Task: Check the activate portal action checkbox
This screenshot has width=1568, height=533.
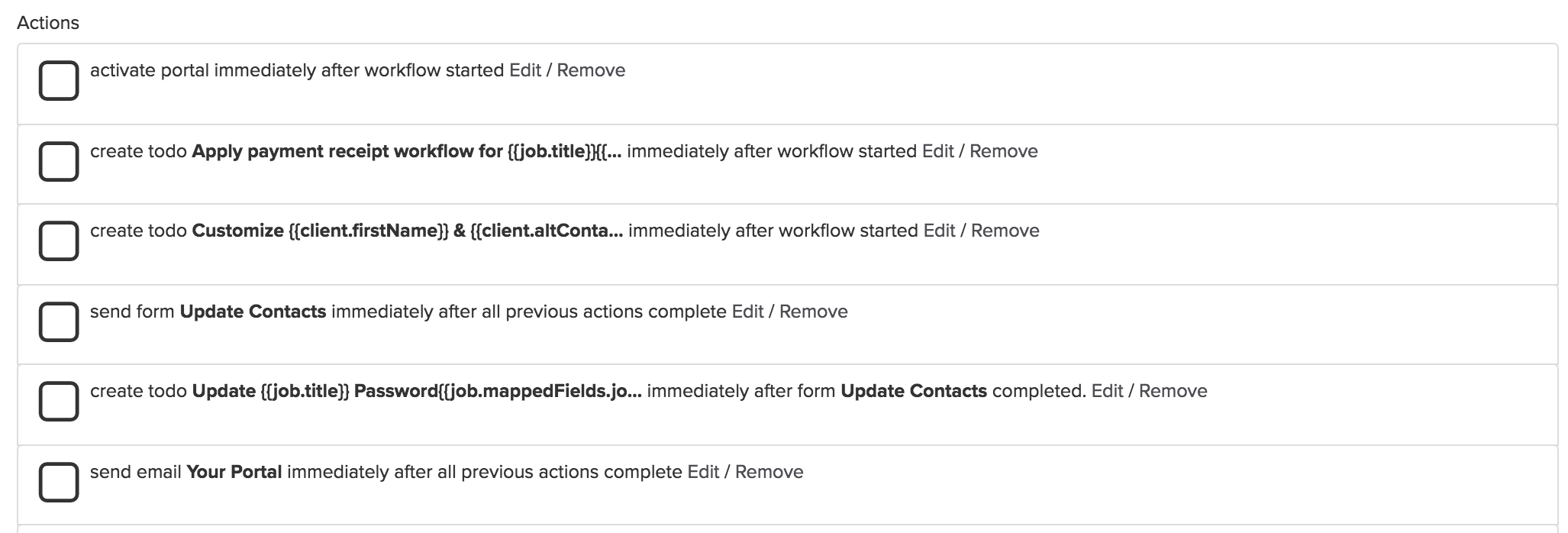Action: pos(59,80)
